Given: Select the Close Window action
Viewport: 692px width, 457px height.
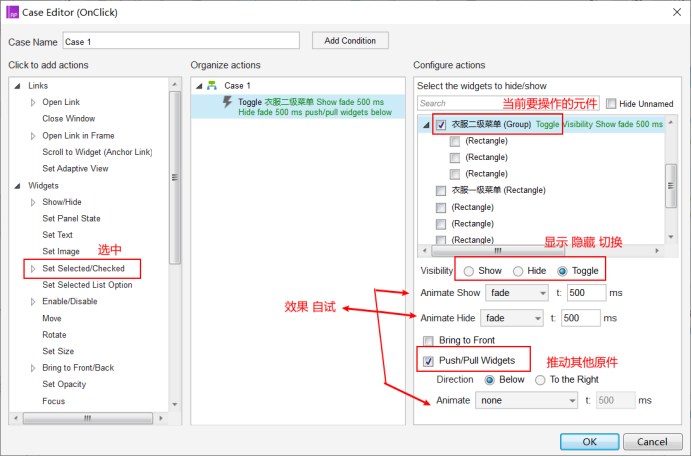Looking at the screenshot, I should [x=69, y=119].
